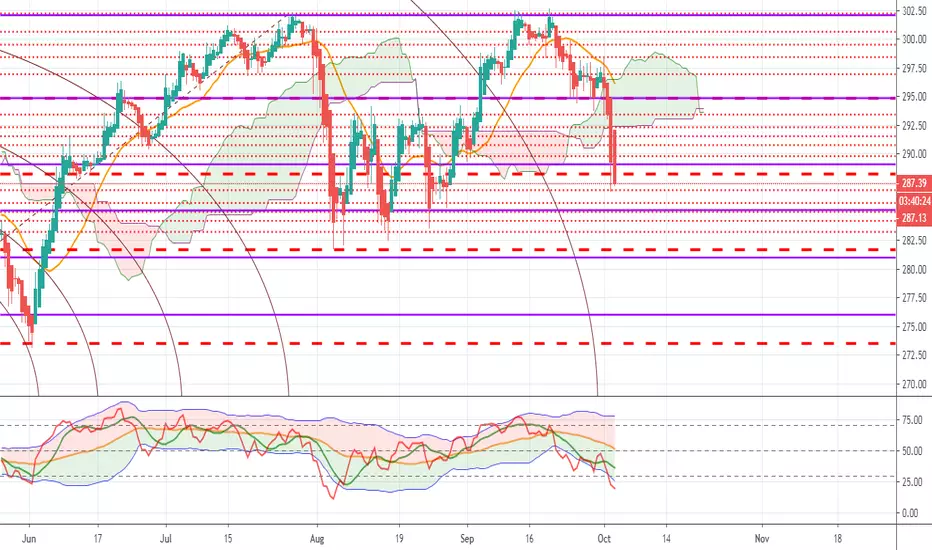Click the 25.00 oscillator scale label
The height and width of the screenshot is (550, 932).
[912, 482]
